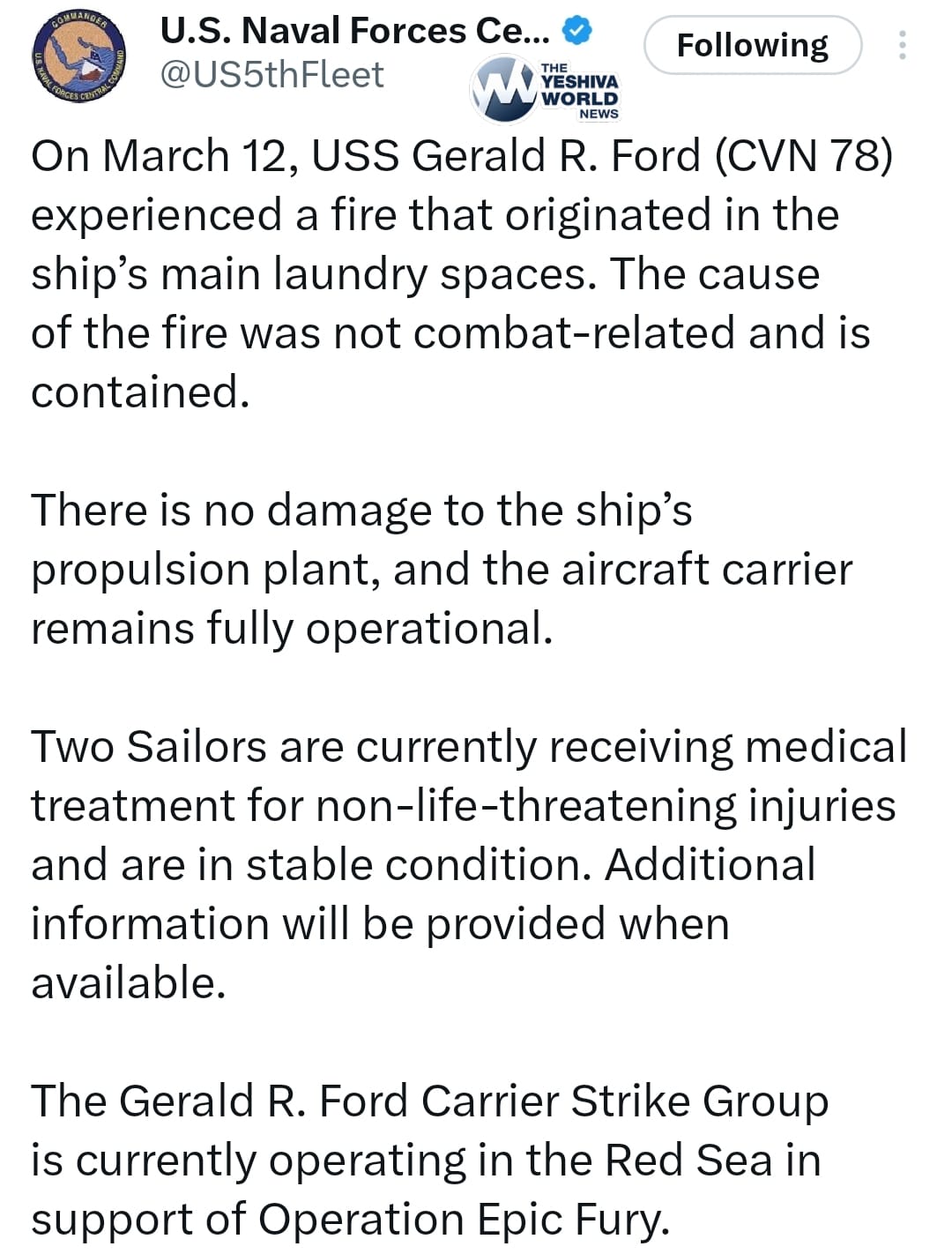The width and height of the screenshot is (952, 1254).
Task: Click the @US5thFleet handle
Action: pyautogui.click(x=271, y=75)
